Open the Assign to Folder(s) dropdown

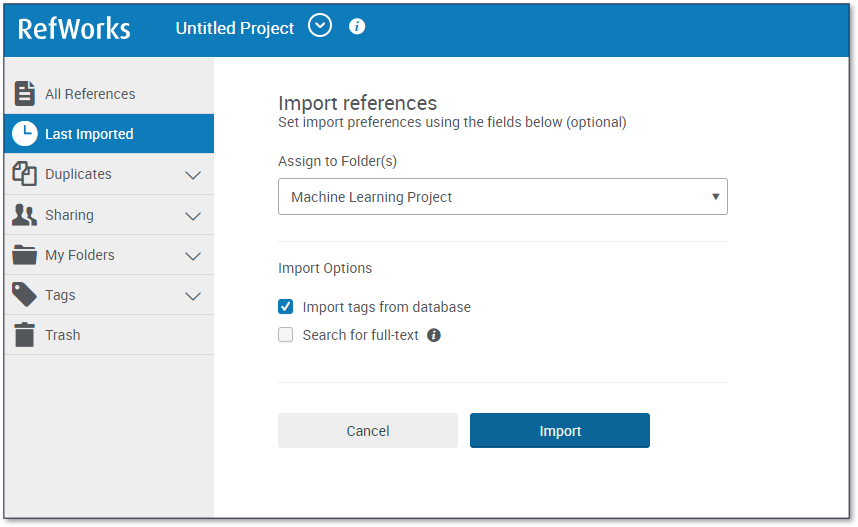502,197
